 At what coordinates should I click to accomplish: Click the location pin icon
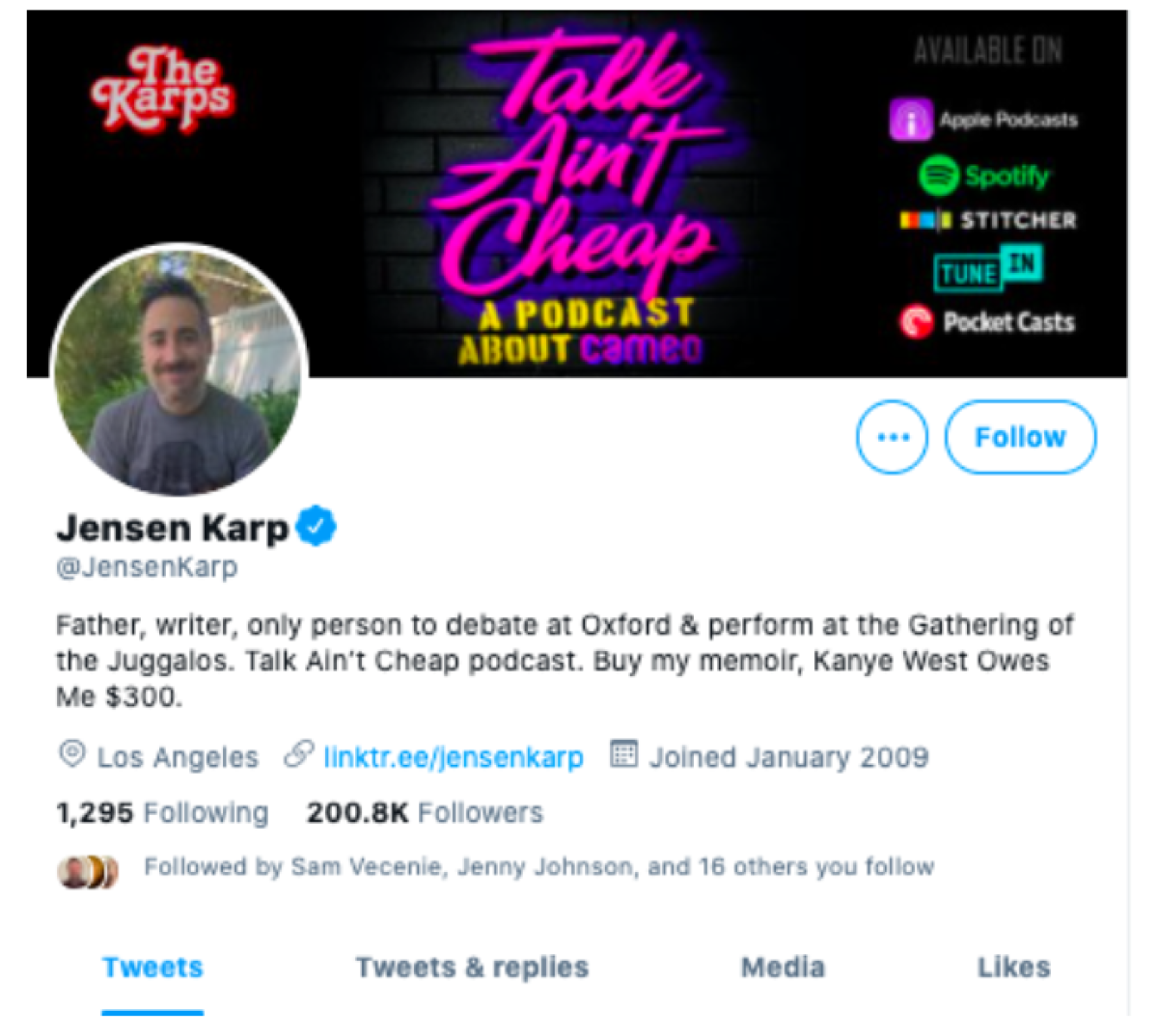71,755
